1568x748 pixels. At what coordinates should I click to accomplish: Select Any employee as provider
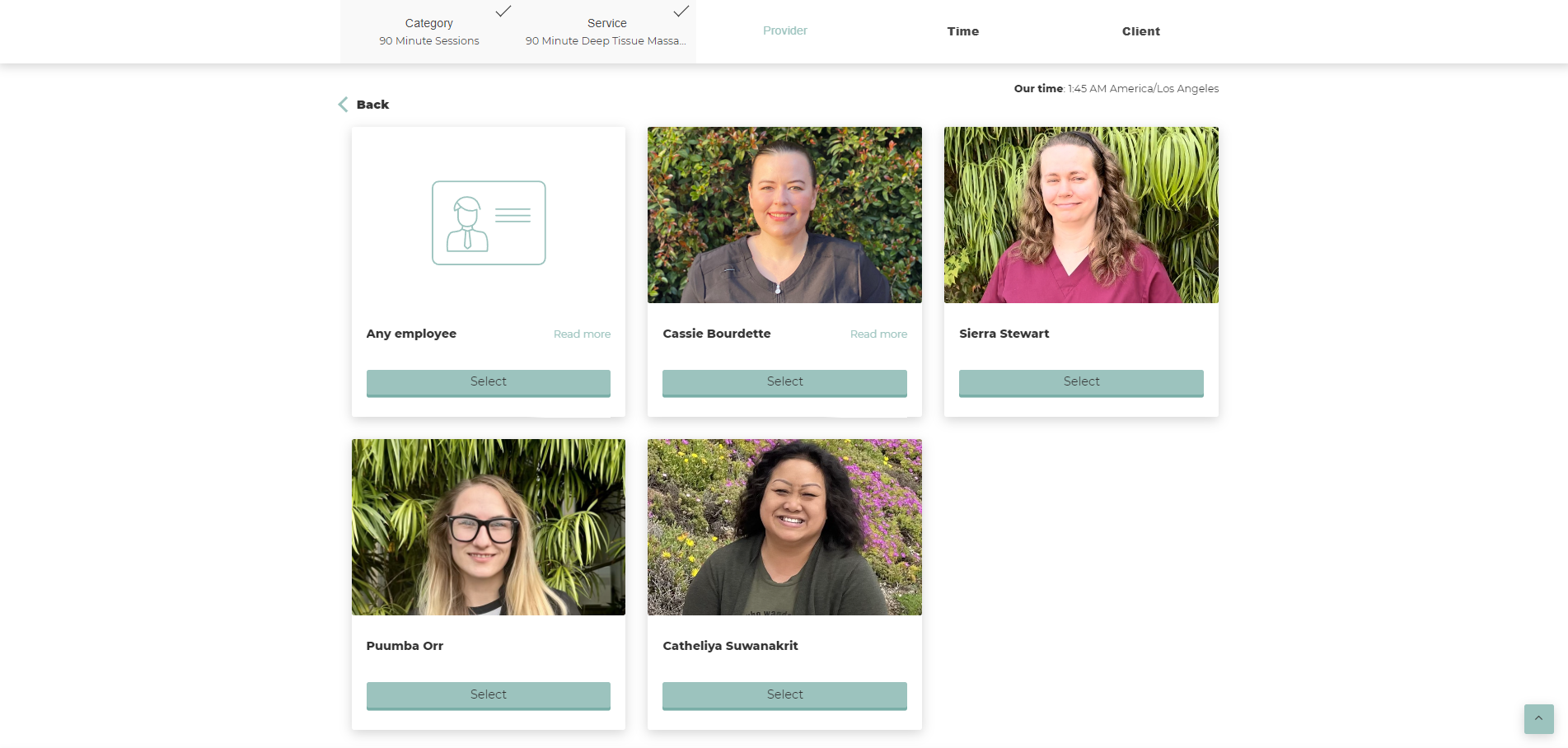point(488,382)
